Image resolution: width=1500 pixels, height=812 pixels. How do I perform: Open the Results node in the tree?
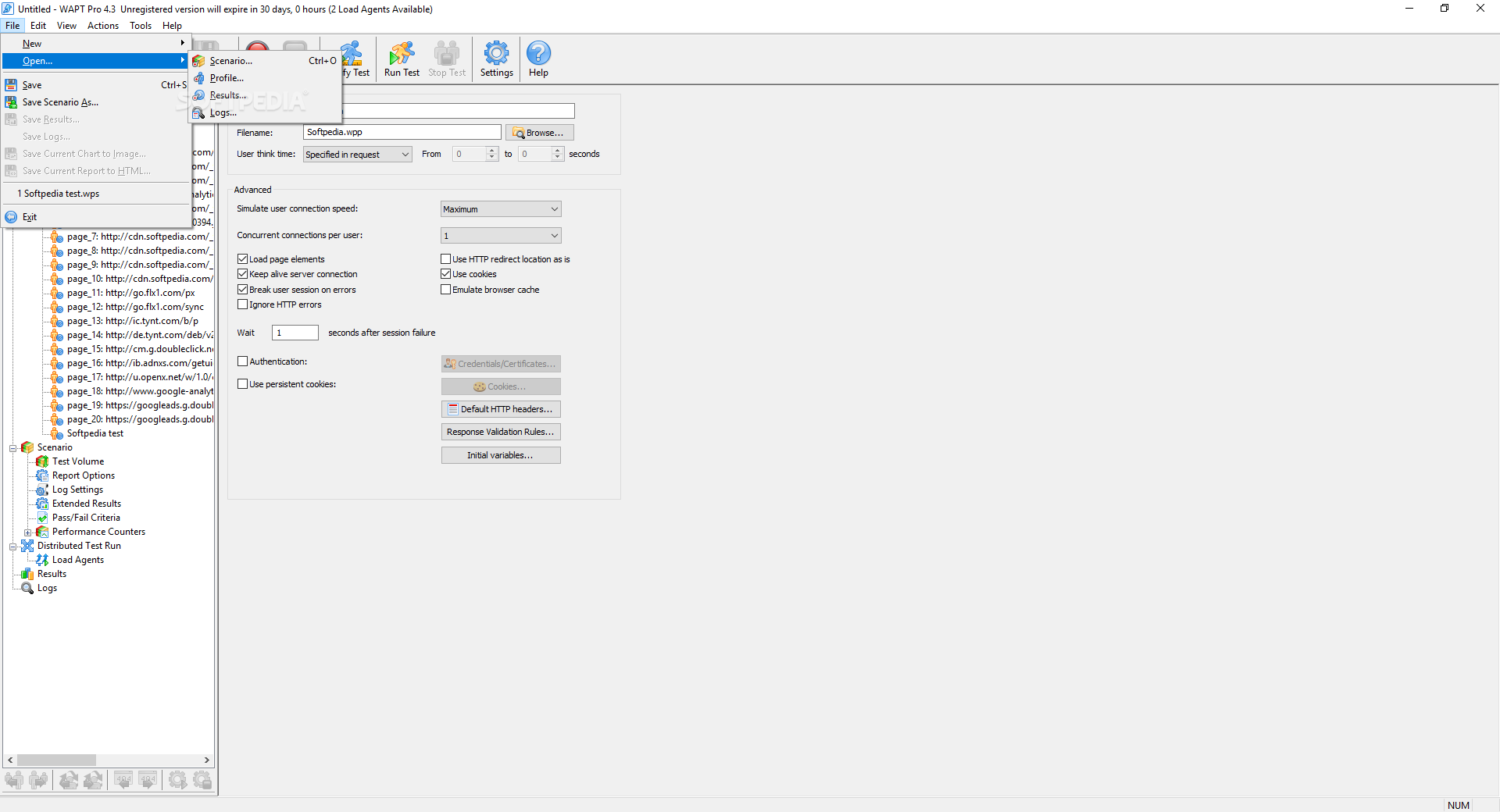[x=52, y=574]
